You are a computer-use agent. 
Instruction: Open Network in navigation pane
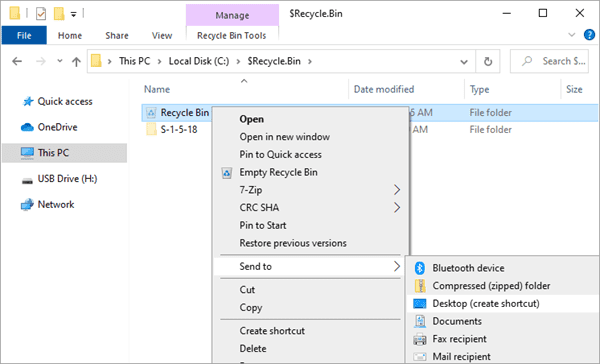(47, 204)
